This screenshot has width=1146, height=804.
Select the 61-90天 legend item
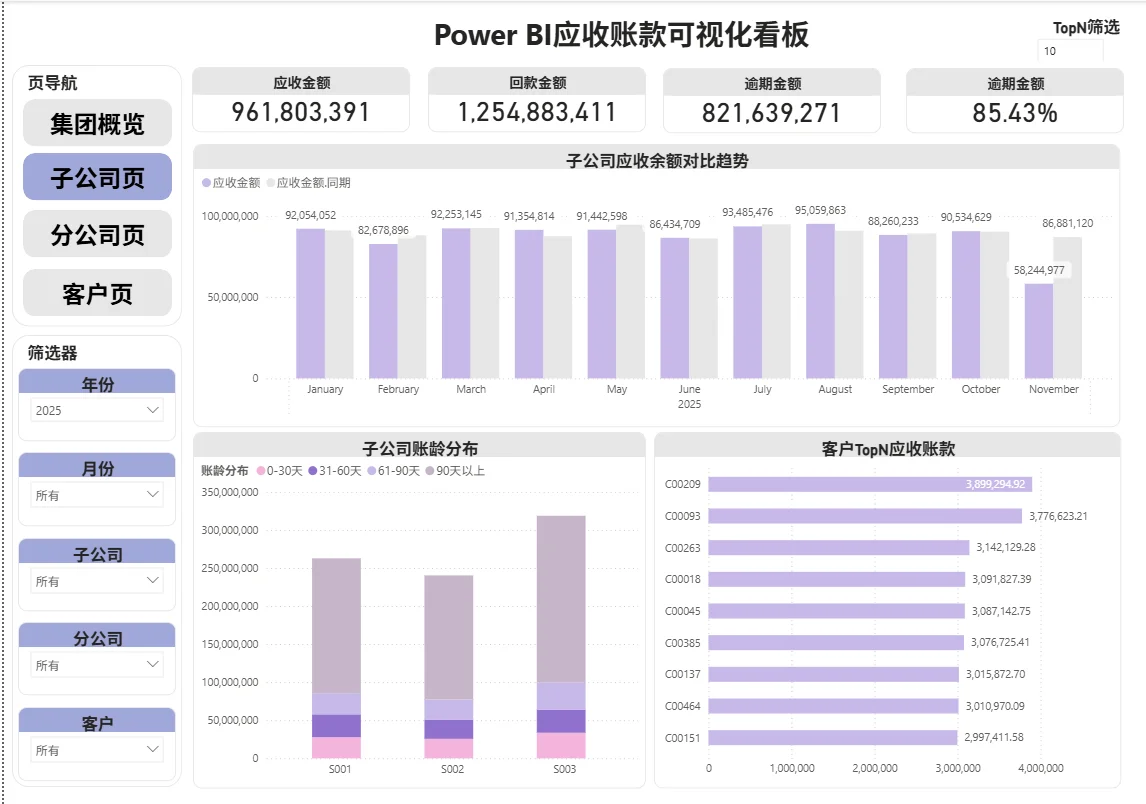click(x=393, y=471)
